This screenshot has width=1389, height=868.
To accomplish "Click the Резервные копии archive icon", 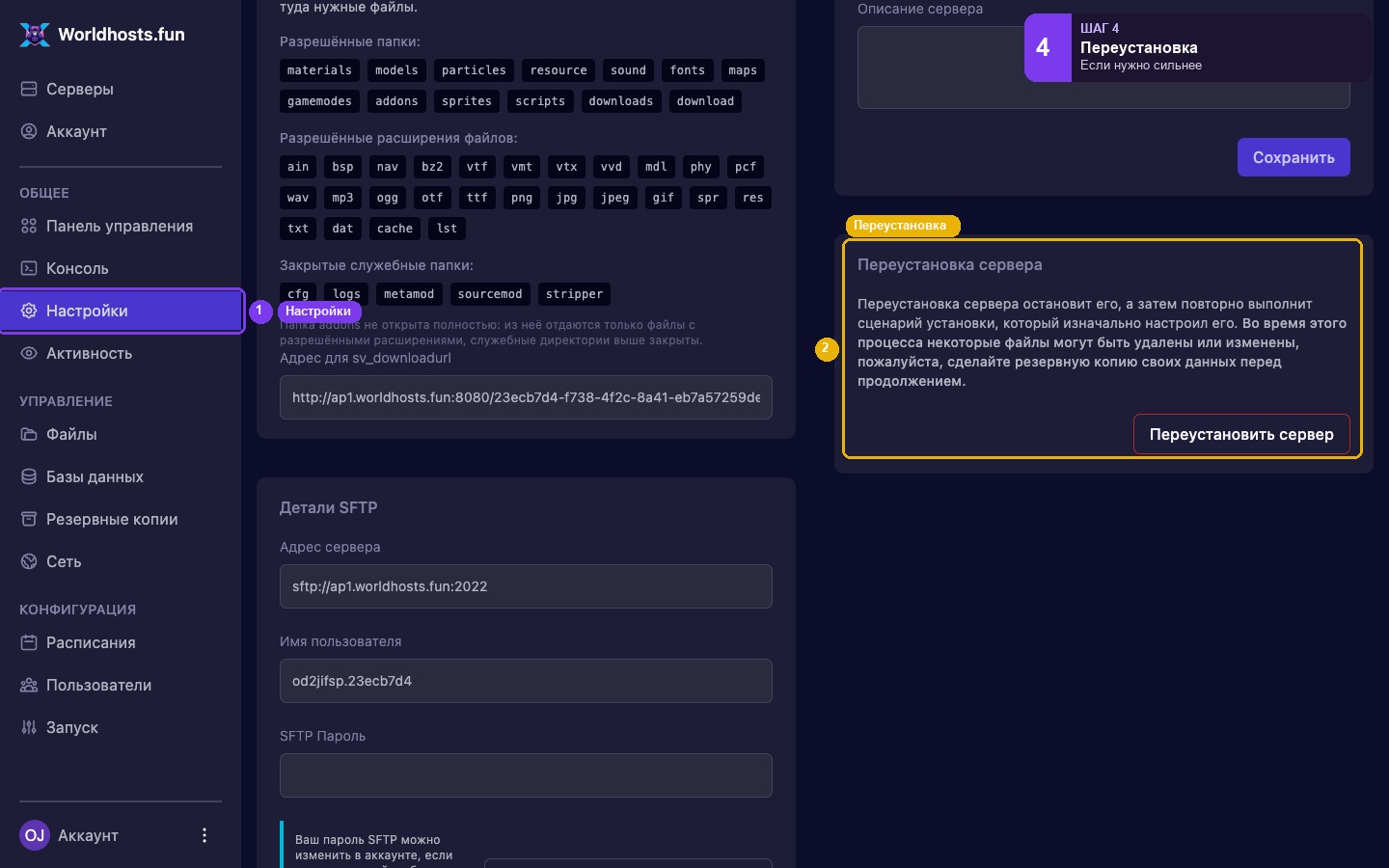I will point(29,519).
